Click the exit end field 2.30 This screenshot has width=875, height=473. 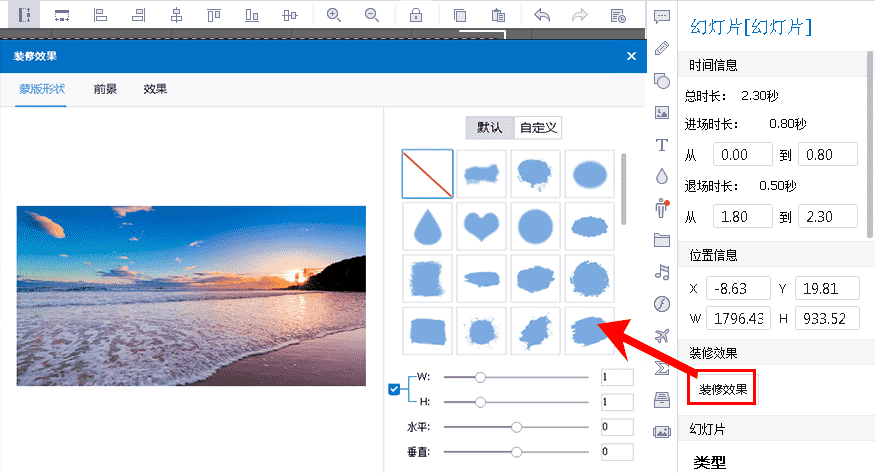click(828, 216)
